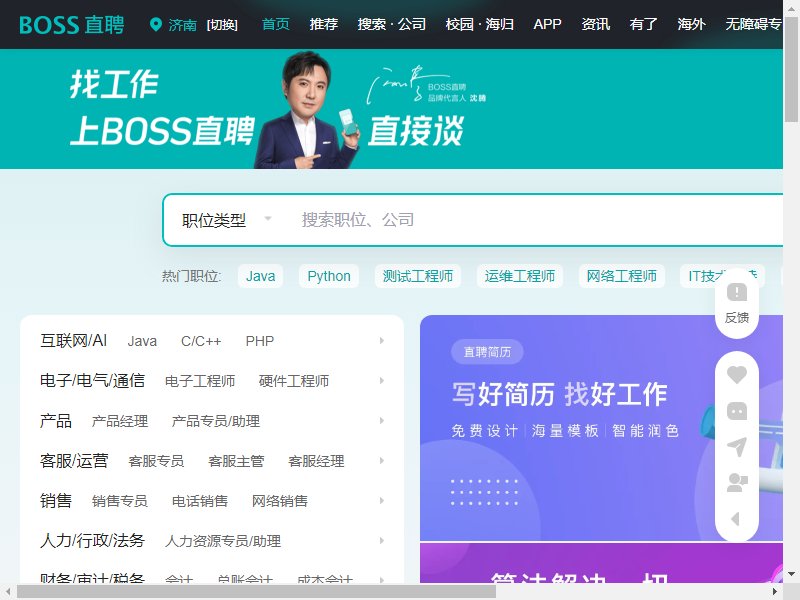Open the 客服经理 job link
This screenshot has height=600, width=800.
click(316, 461)
